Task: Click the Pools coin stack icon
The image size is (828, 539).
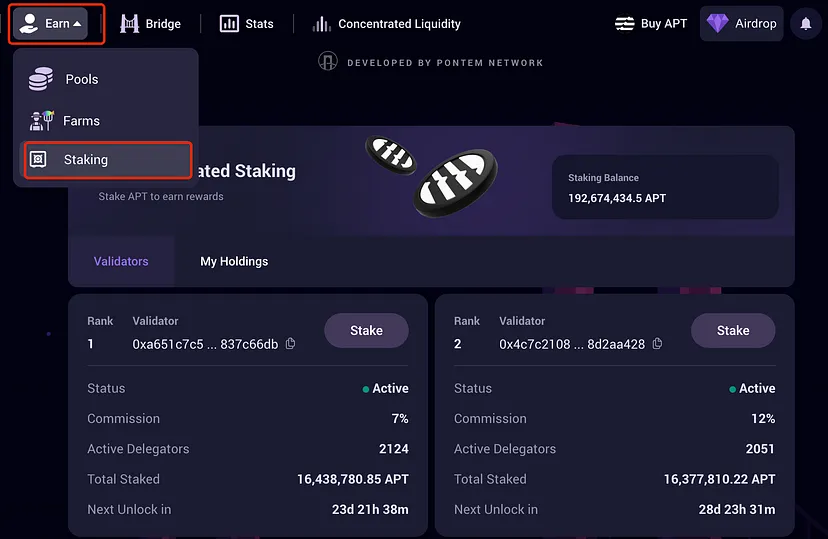Action: coord(41,79)
